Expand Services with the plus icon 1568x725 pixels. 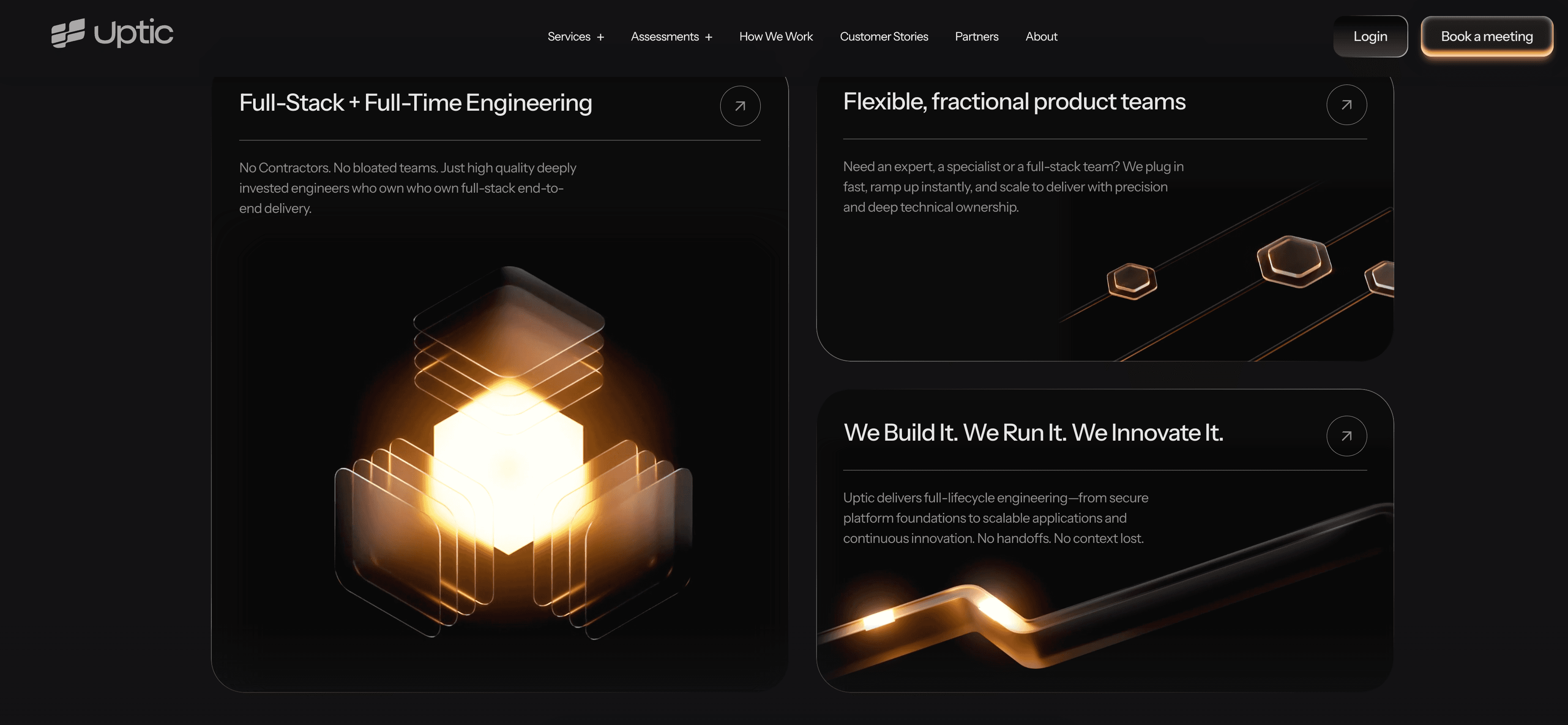[600, 37]
